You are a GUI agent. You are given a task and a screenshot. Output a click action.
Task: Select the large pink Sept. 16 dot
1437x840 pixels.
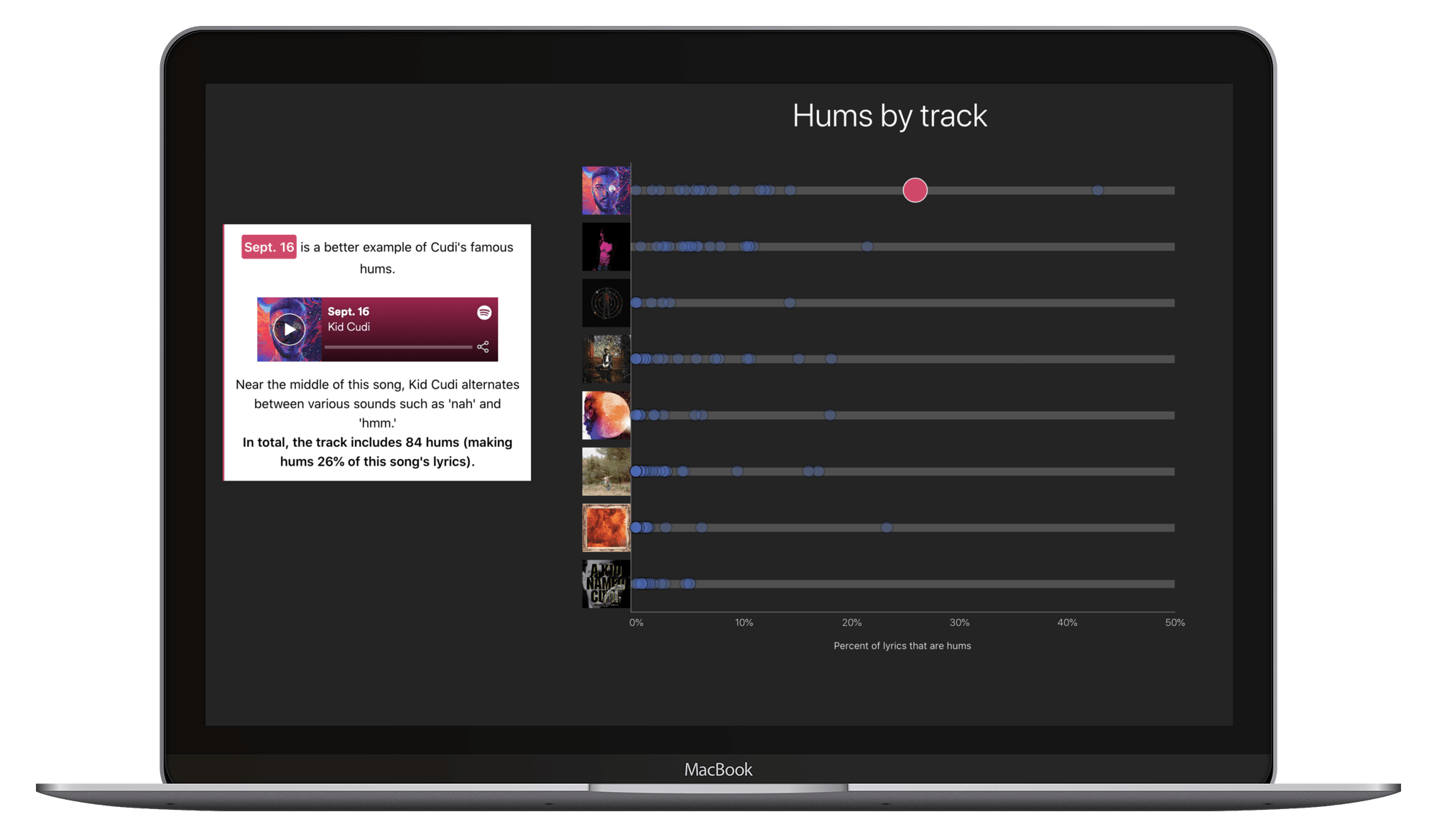click(x=915, y=190)
